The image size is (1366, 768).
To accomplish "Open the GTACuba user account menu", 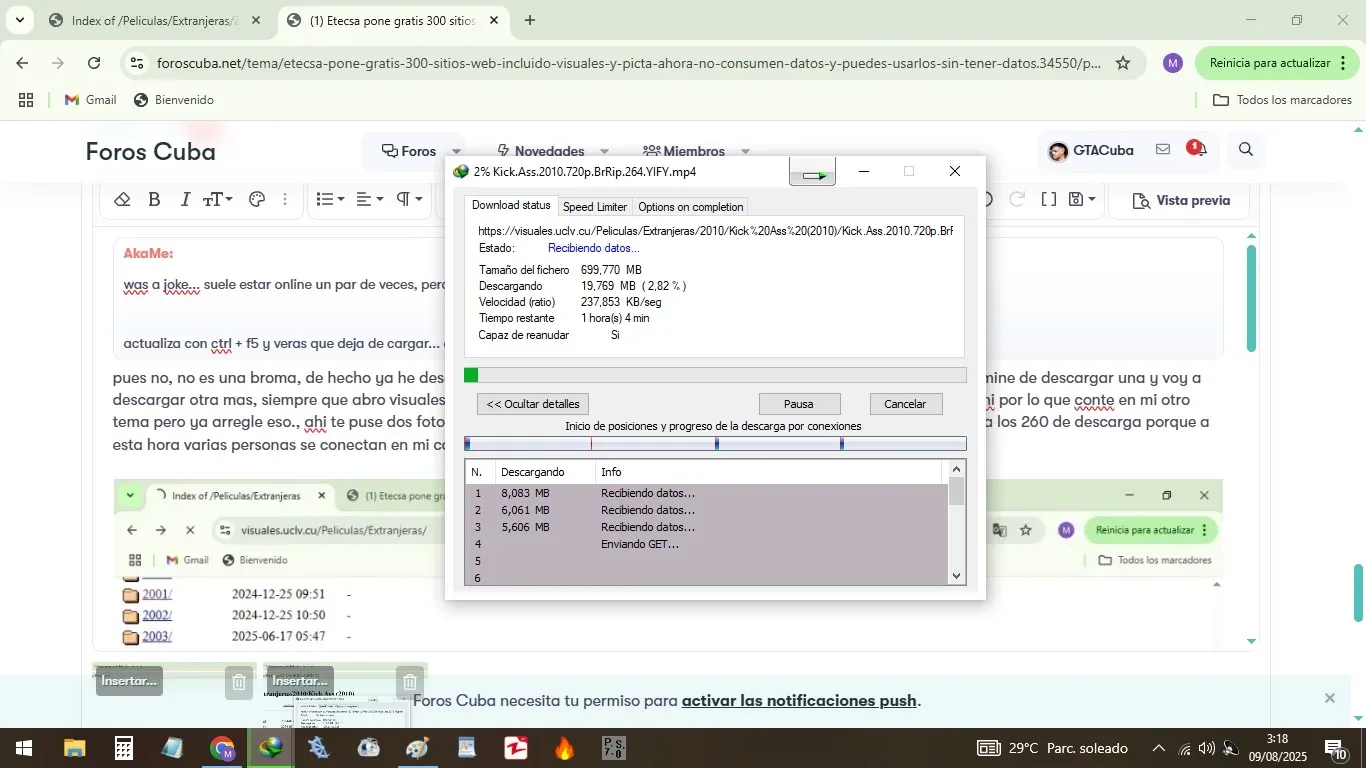I will [x=1091, y=151].
